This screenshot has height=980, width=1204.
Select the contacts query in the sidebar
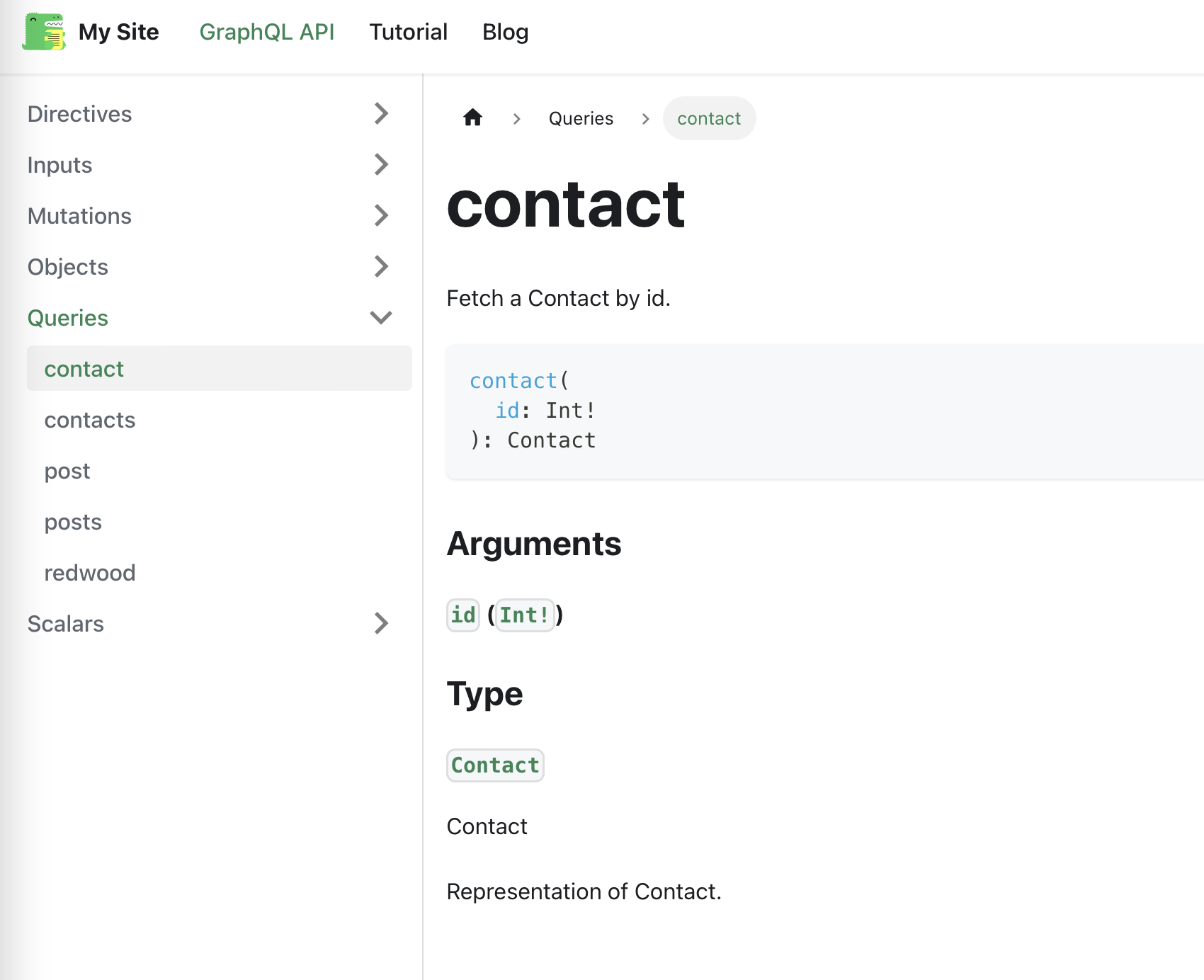(x=89, y=419)
